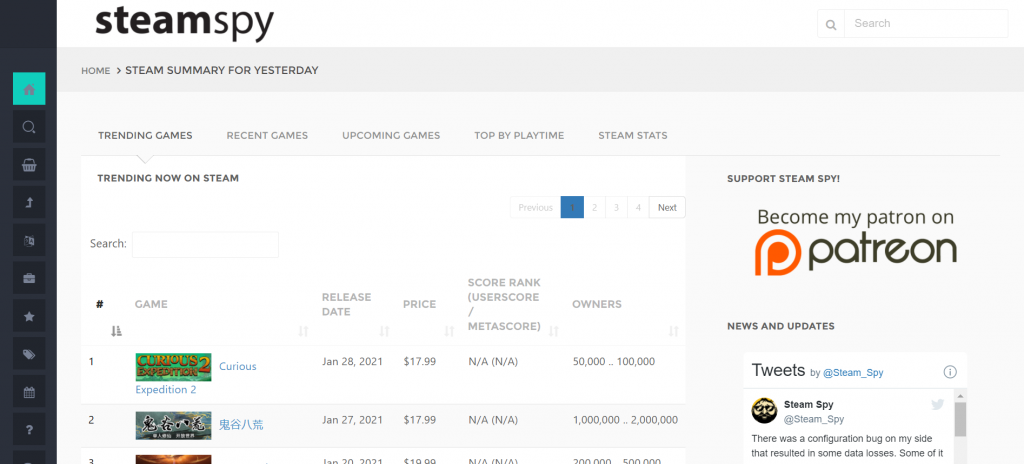Image resolution: width=1024 pixels, height=464 pixels.
Task: Click the Home breadcrumb link
Action: click(95, 71)
